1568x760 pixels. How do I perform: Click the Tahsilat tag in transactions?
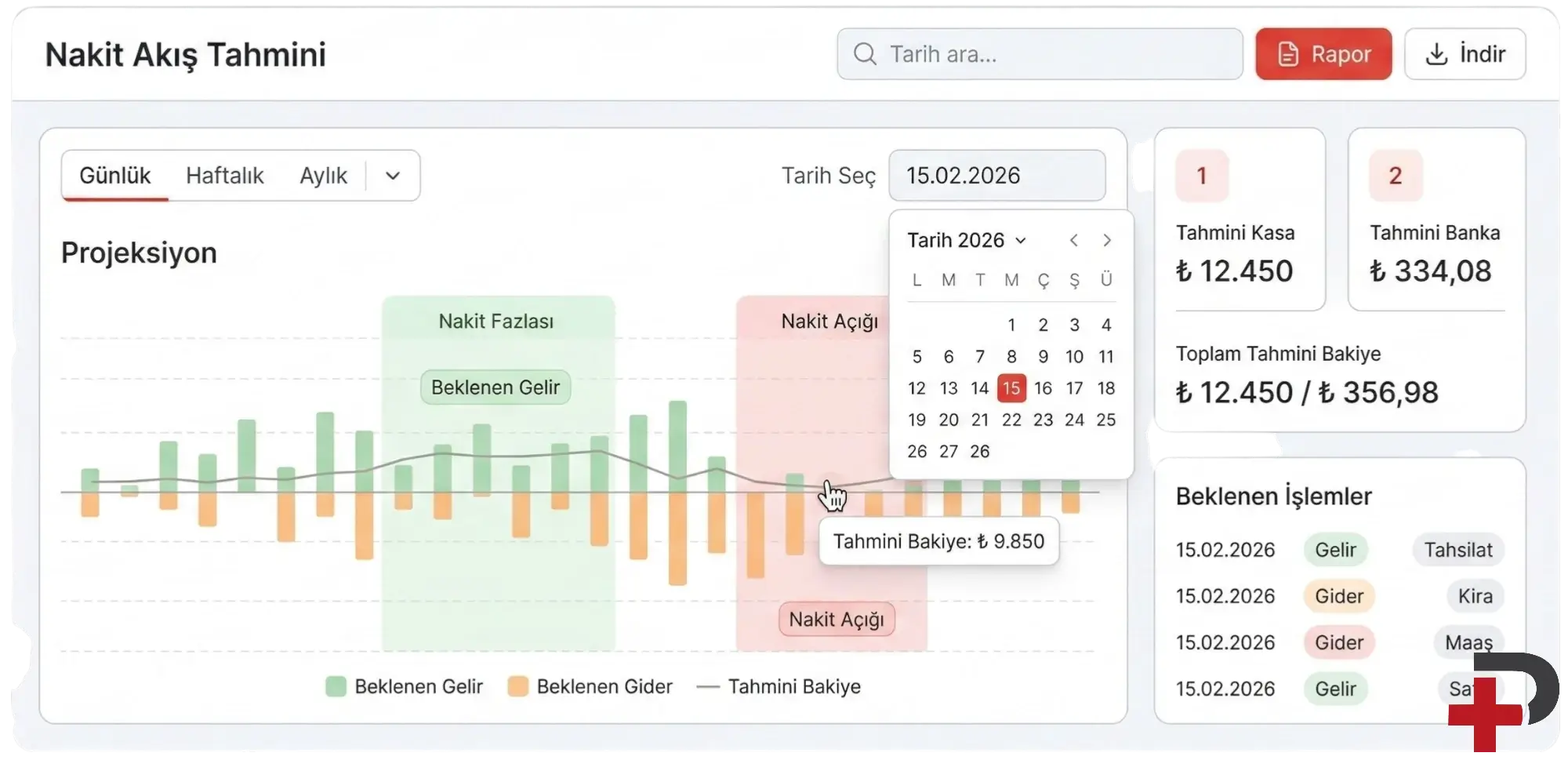click(x=1458, y=550)
